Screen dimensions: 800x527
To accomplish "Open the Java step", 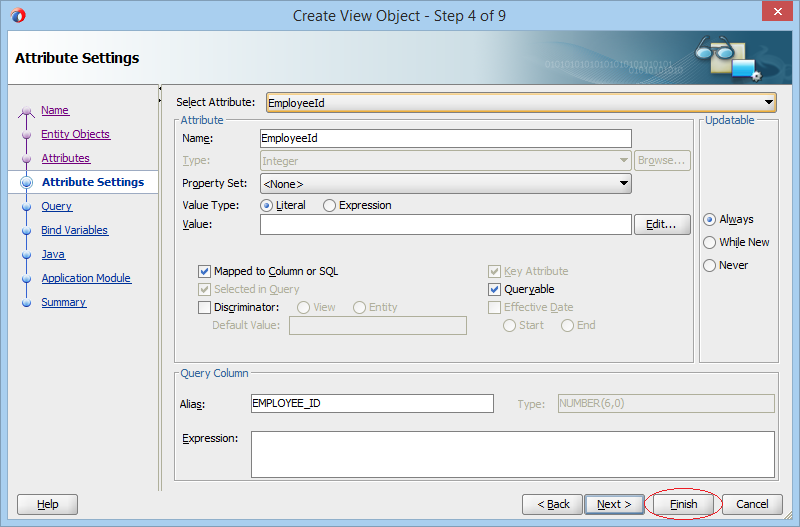I will tap(53, 254).
